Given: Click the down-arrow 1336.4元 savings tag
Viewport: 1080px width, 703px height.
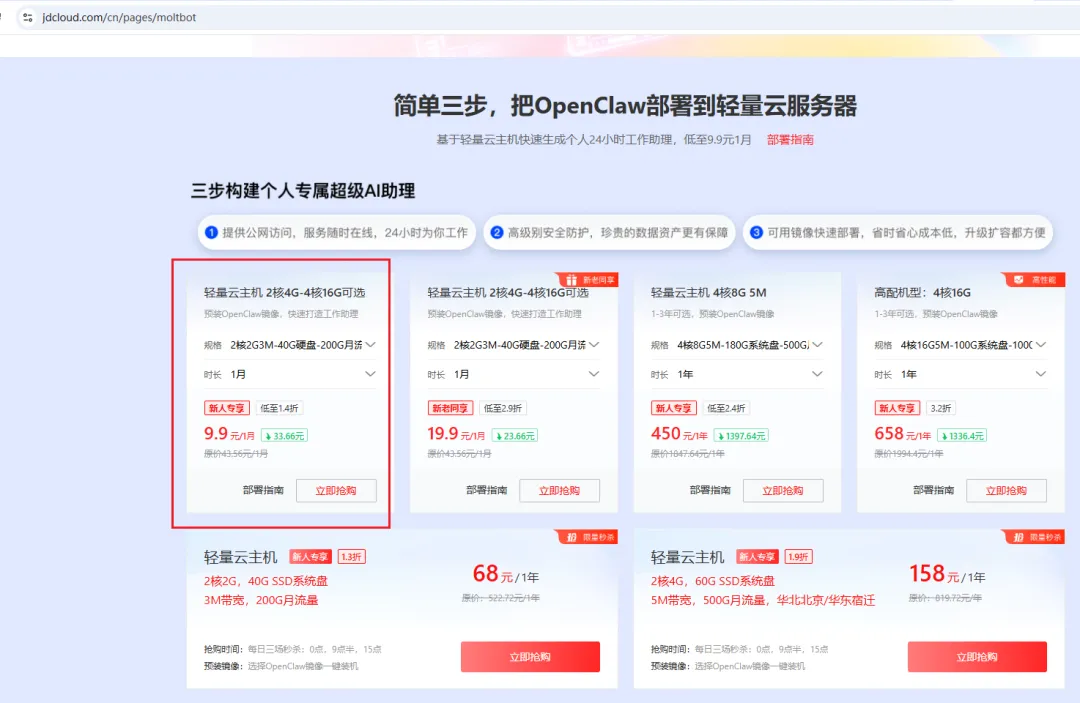Looking at the screenshot, I should coord(962,436).
